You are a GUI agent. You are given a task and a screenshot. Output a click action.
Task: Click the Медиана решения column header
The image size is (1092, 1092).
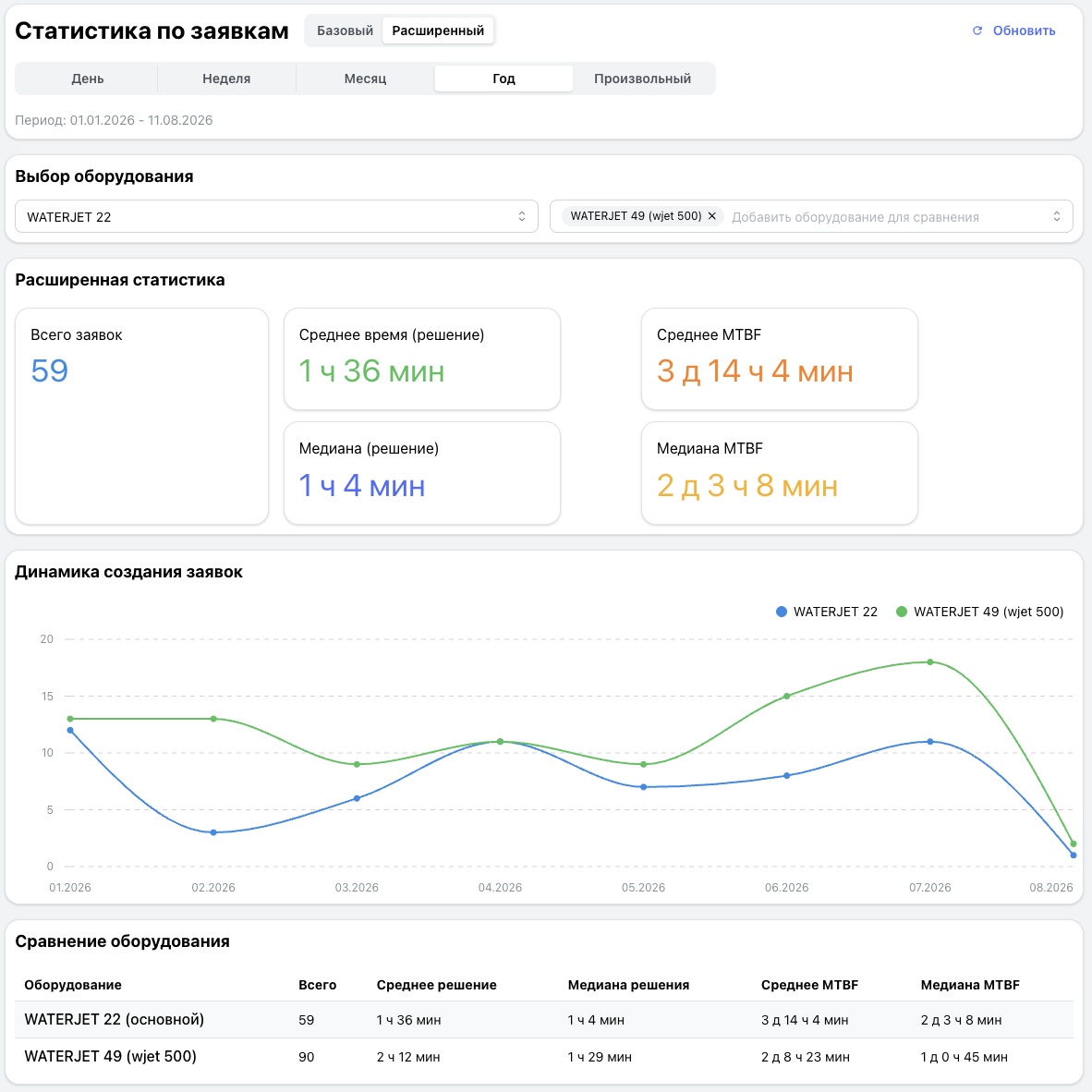point(628,985)
